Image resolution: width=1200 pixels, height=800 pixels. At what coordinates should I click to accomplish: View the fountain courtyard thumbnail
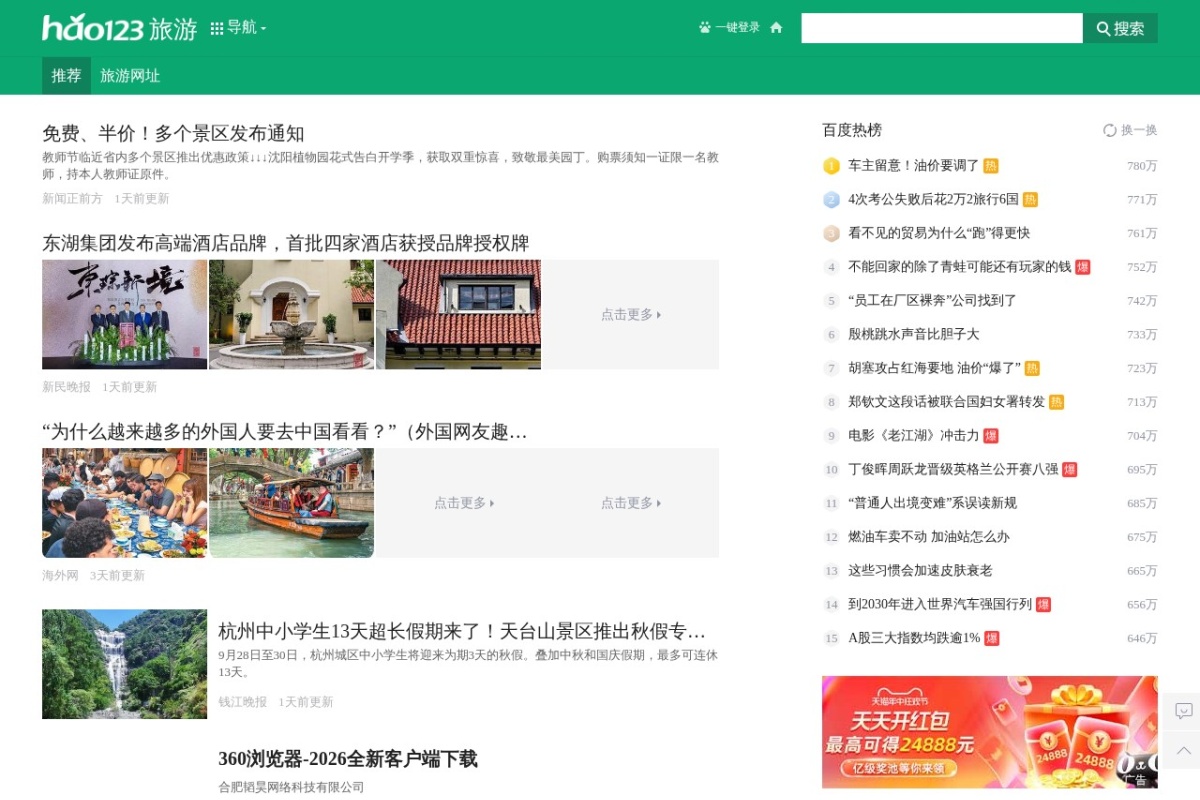291,314
